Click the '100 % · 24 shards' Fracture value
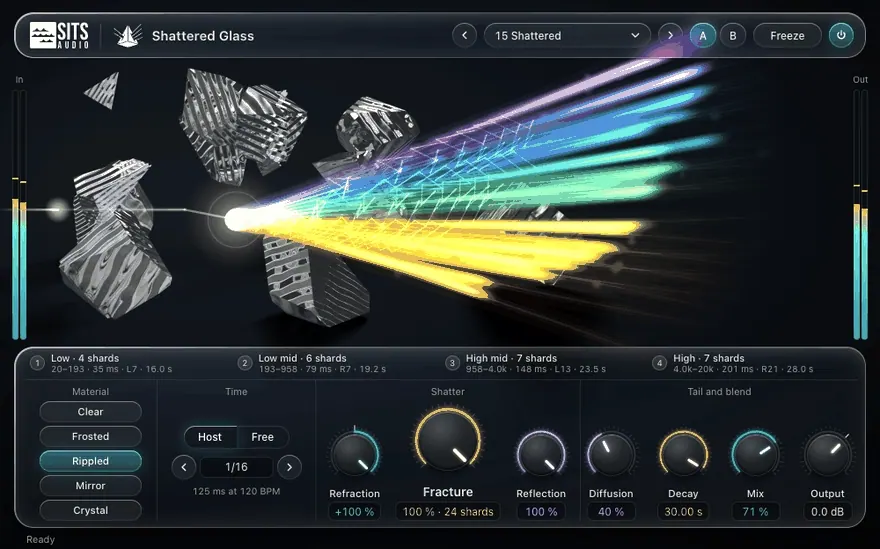 point(448,511)
